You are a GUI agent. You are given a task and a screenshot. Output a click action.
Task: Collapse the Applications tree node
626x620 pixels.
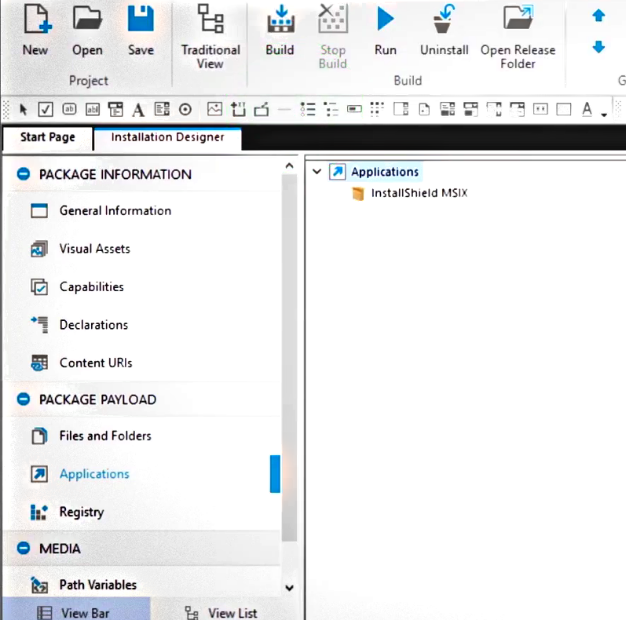(x=317, y=172)
